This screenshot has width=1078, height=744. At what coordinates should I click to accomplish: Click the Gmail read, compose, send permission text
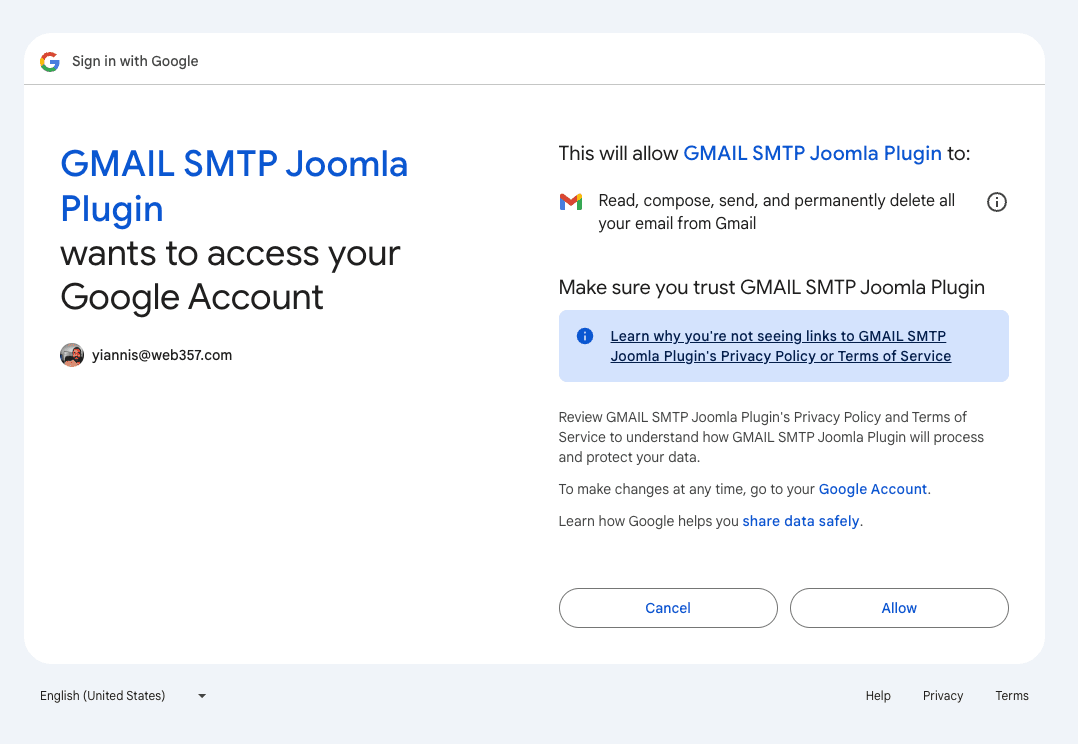click(776, 212)
